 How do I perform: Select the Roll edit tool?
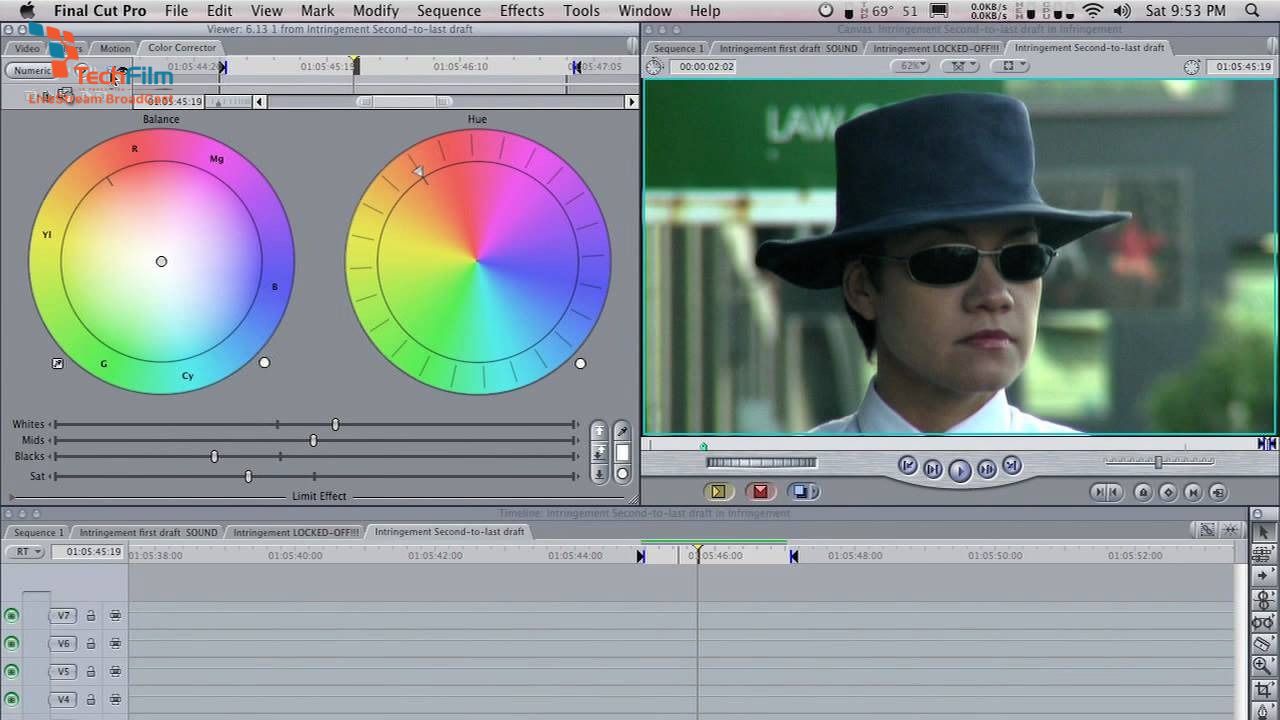point(1262,599)
